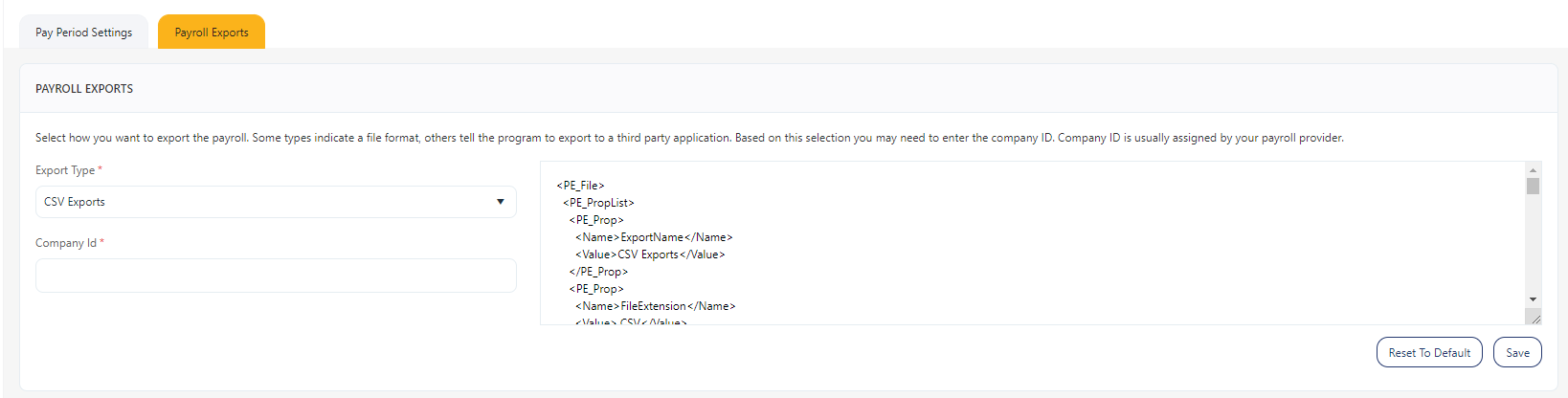1568x398 pixels.
Task: Click the Export Type field label
Action: coord(65,170)
